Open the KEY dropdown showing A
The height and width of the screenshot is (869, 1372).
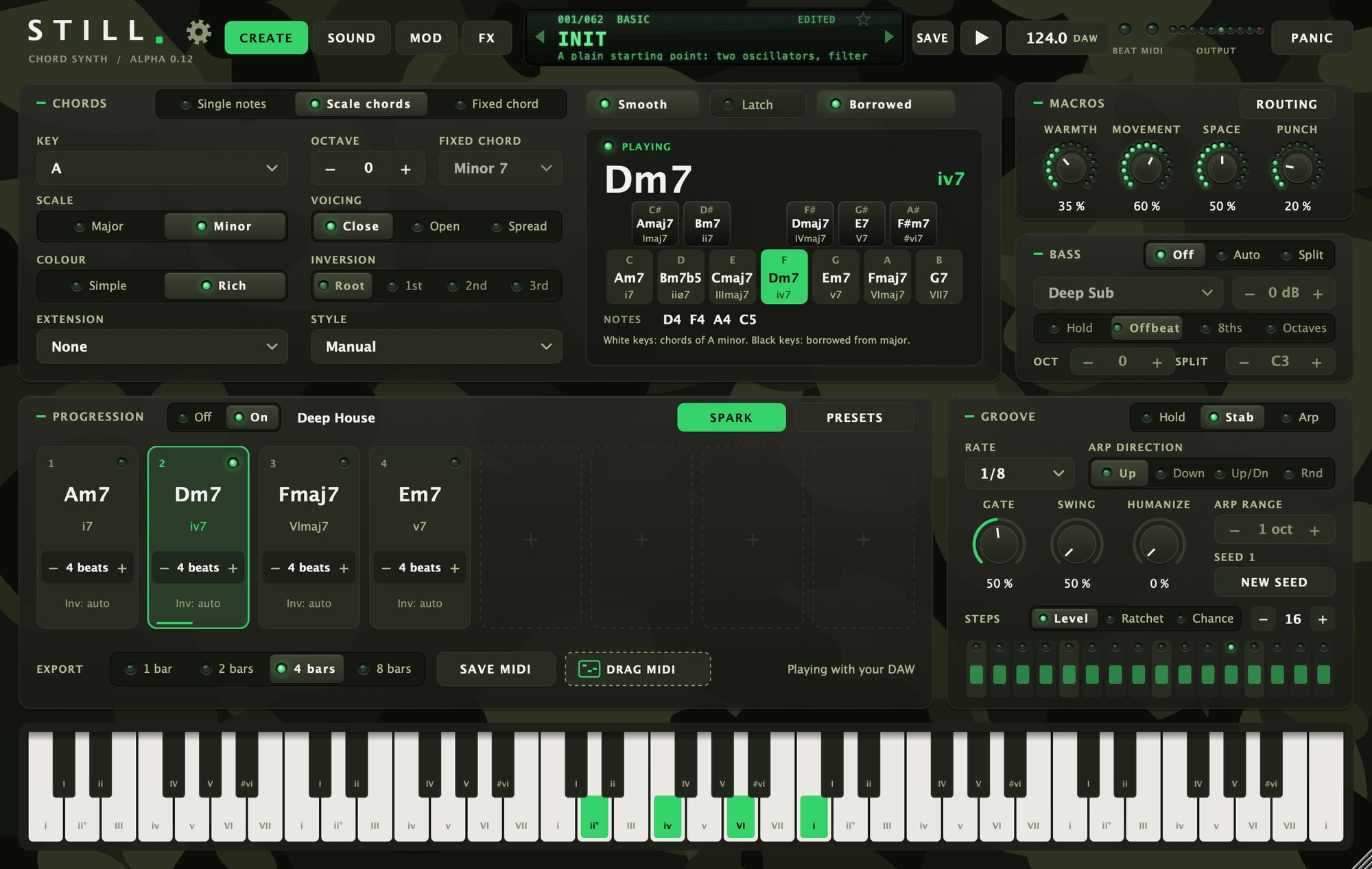(162, 169)
